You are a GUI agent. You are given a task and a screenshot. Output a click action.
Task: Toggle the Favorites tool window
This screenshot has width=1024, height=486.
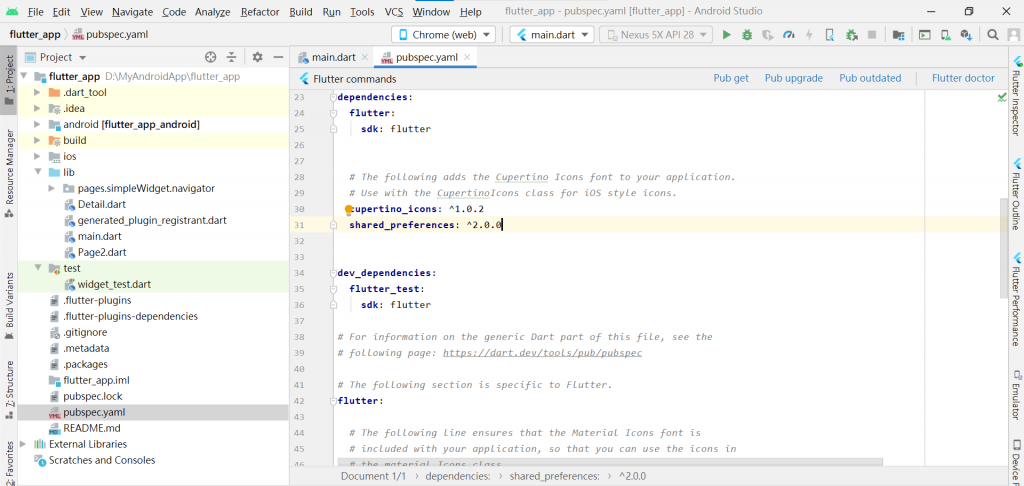point(9,462)
